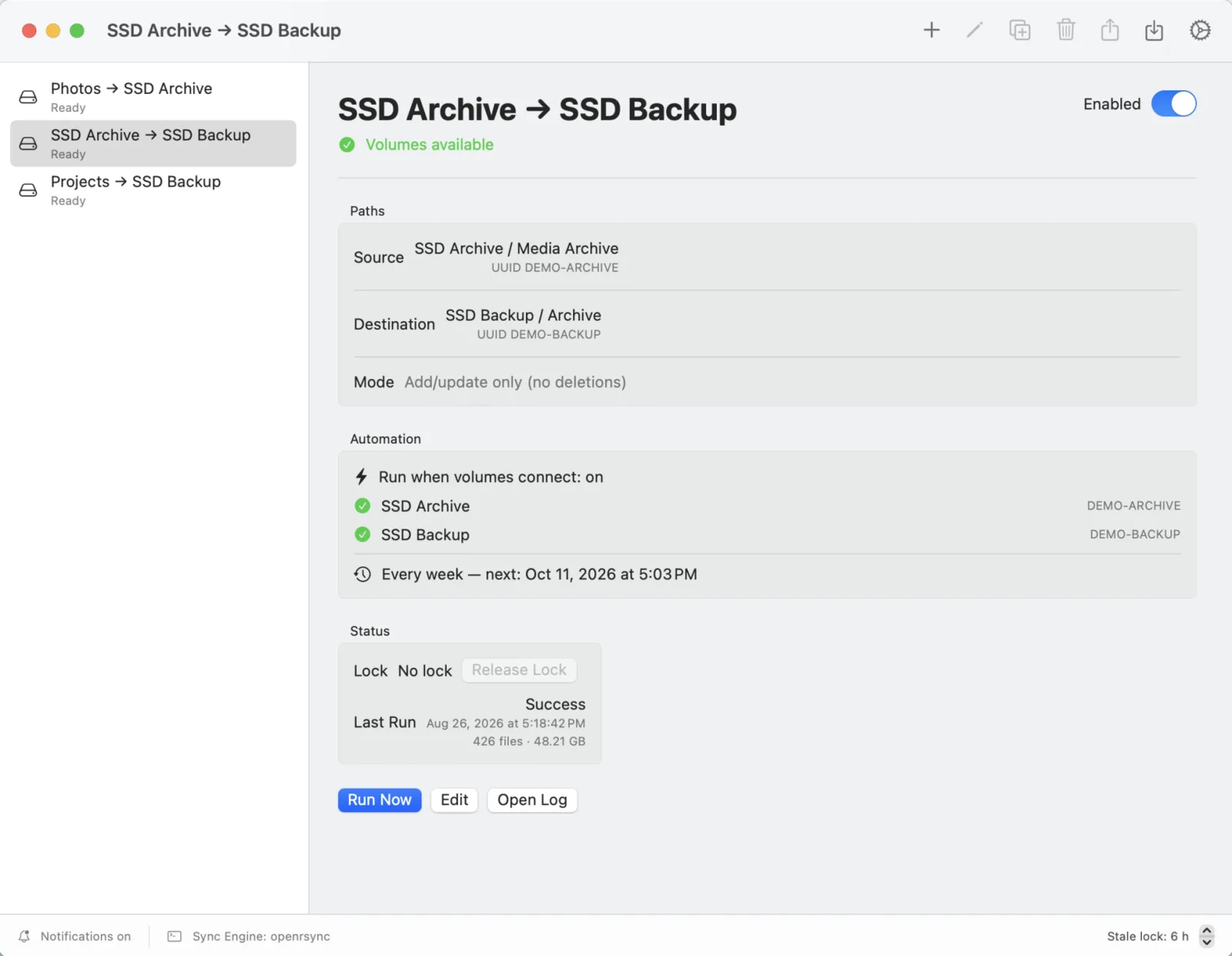Delete job using trash icon
The height and width of the screenshot is (956, 1232).
pyautogui.click(x=1066, y=30)
